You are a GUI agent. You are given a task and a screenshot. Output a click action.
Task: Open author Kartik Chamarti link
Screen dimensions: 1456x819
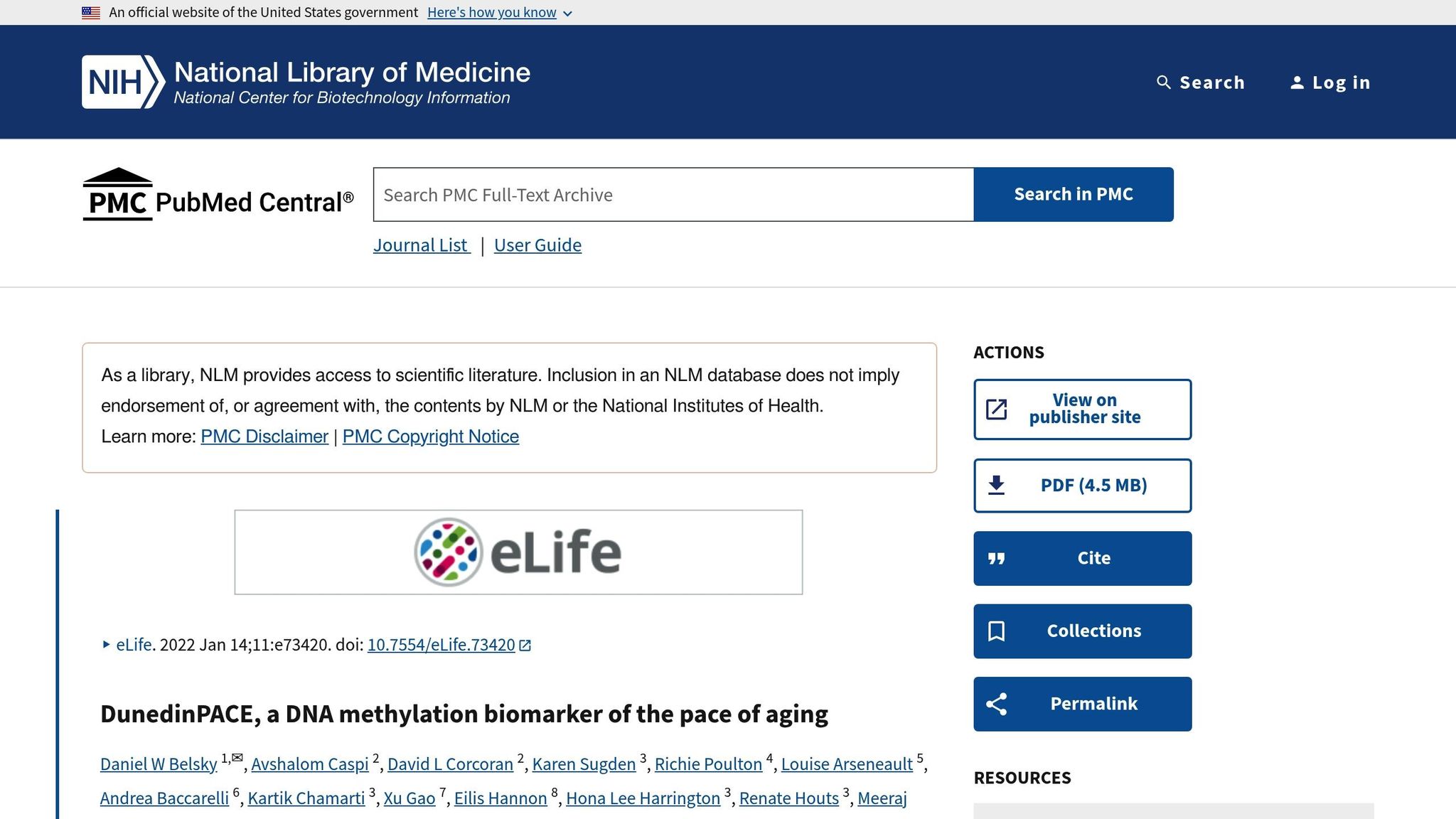coord(306,798)
